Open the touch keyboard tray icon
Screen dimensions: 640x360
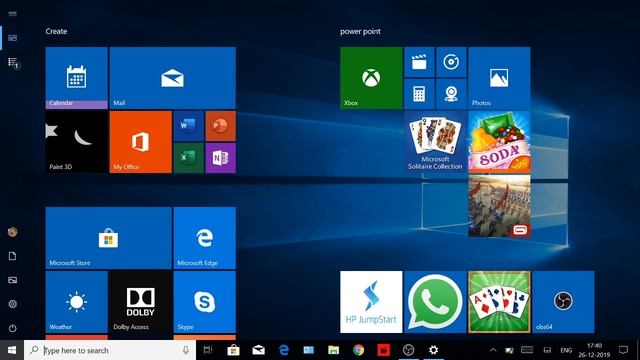pyautogui.click(x=527, y=350)
